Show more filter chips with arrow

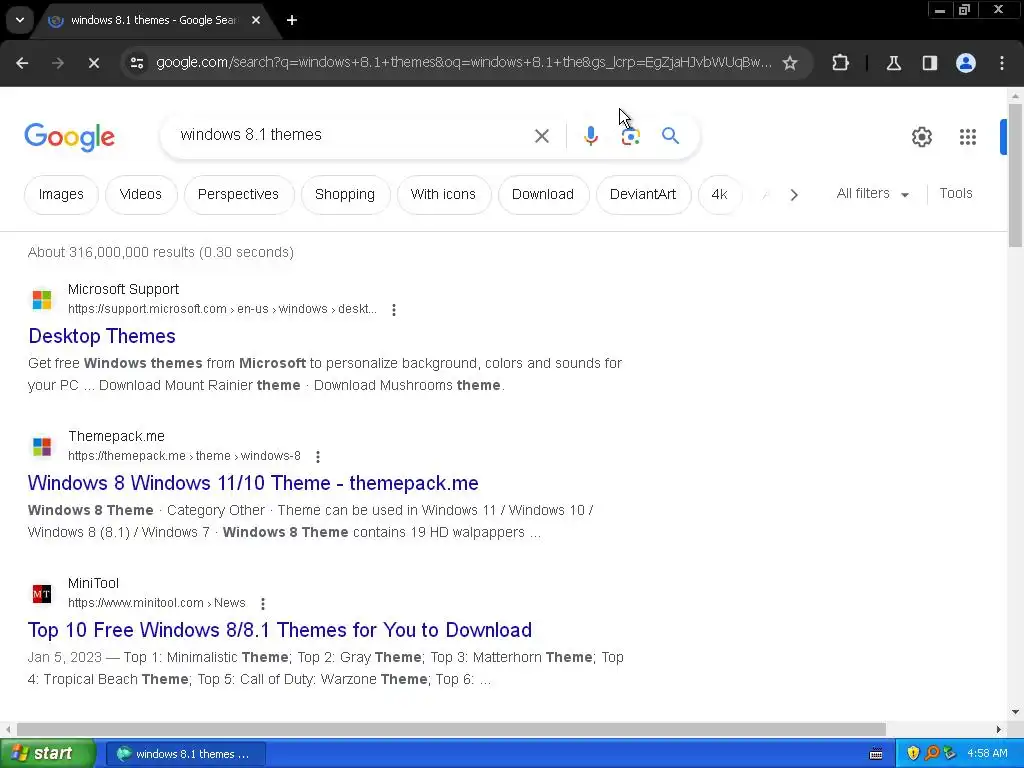(793, 195)
